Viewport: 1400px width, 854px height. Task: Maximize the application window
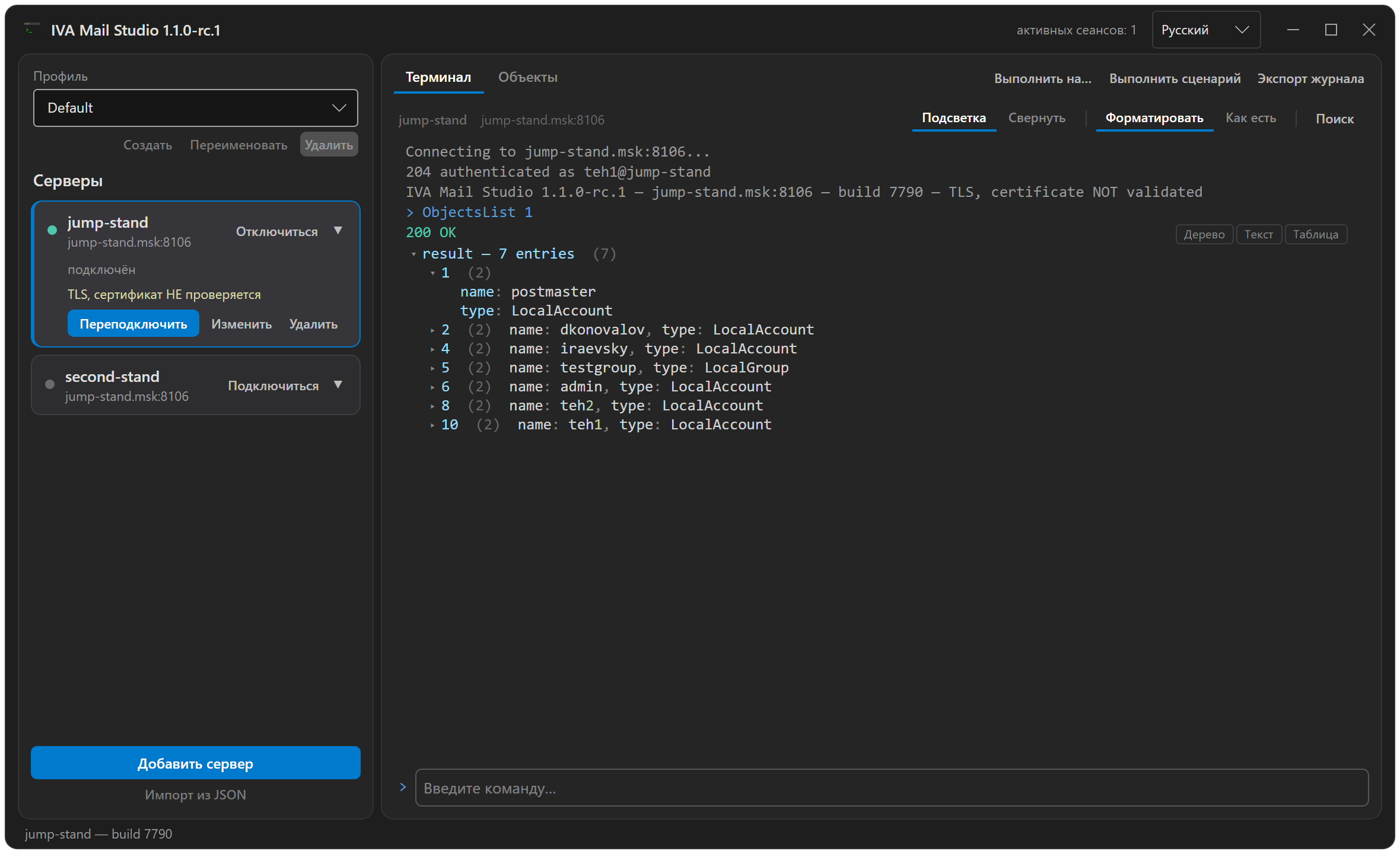click(1331, 30)
